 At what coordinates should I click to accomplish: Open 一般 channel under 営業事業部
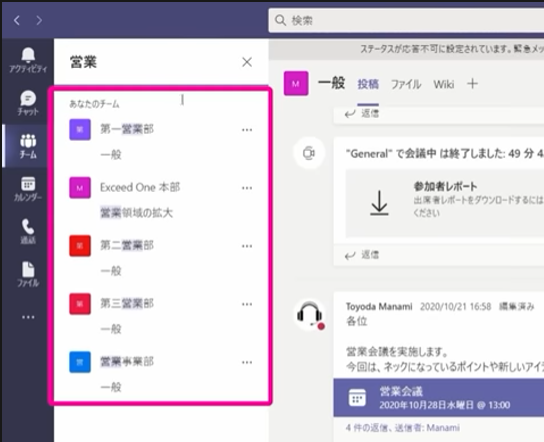pos(111,387)
